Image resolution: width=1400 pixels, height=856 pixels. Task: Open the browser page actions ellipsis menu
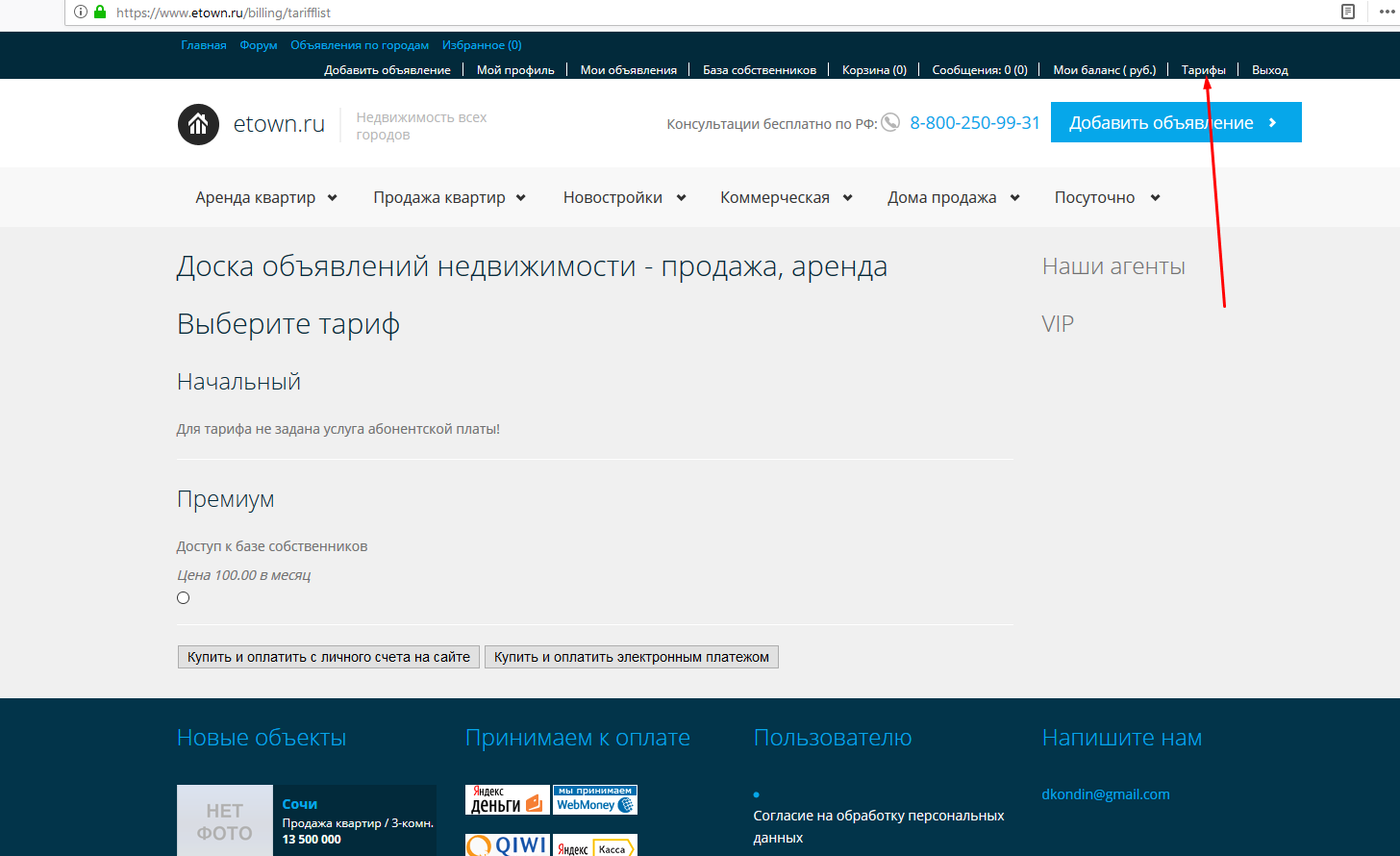pos(1386,13)
